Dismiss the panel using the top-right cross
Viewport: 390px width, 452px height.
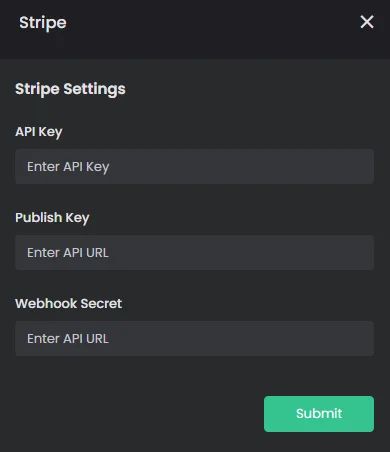[367, 22]
